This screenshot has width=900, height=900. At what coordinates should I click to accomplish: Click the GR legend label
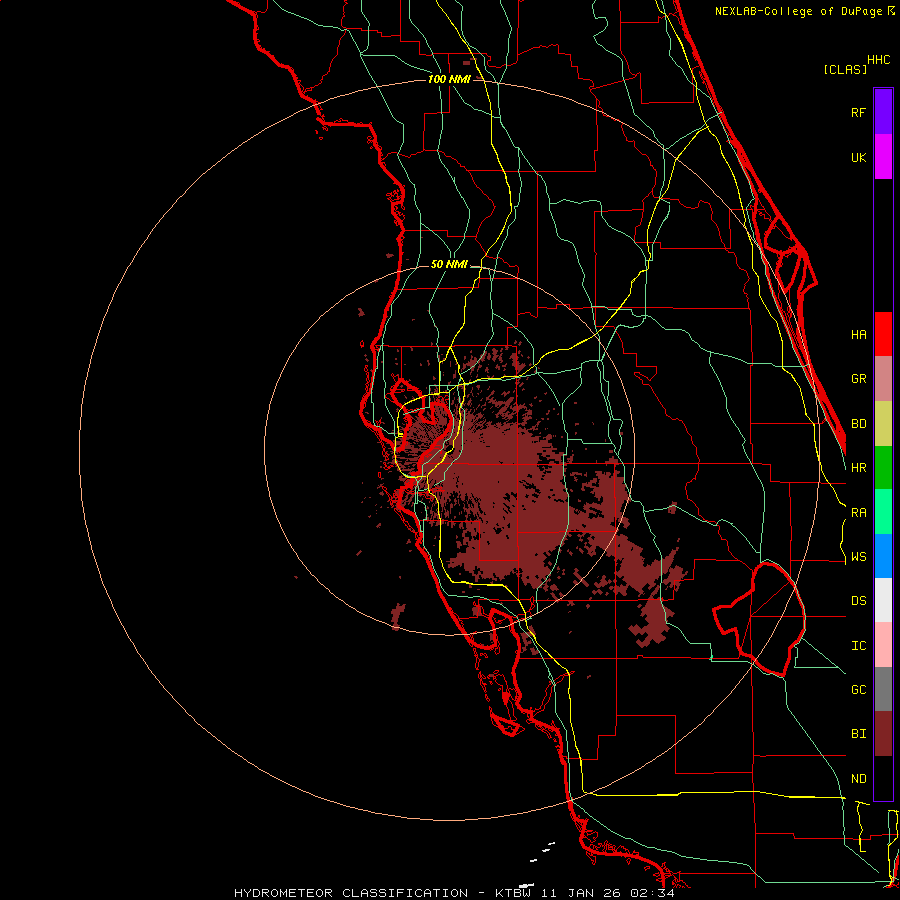pyautogui.click(x=858, y=379)
